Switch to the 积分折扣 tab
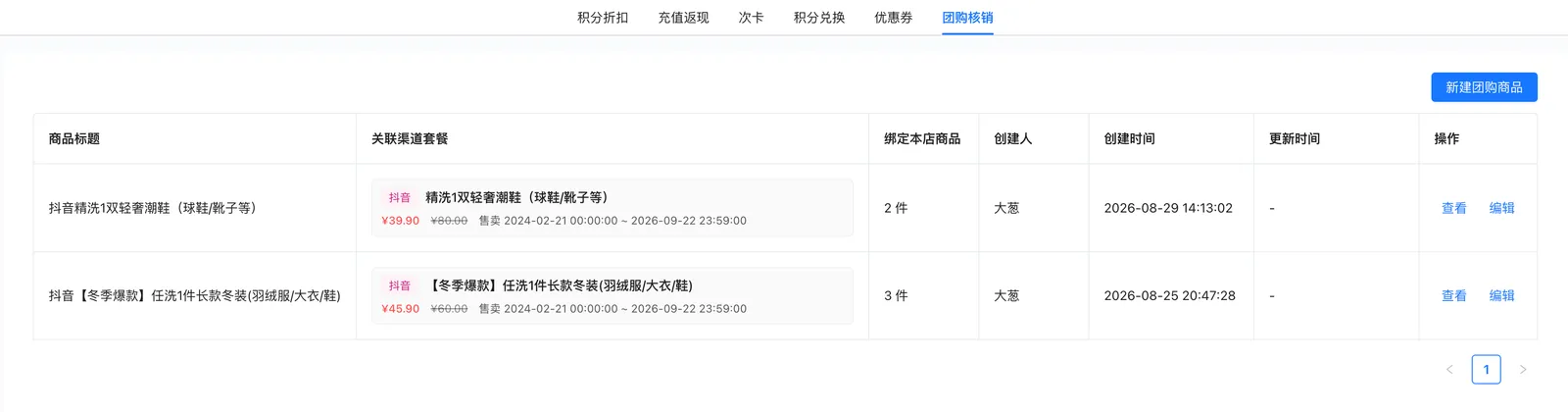The height and width of the screenshot is (412, 1568). [x=603, y=18]
